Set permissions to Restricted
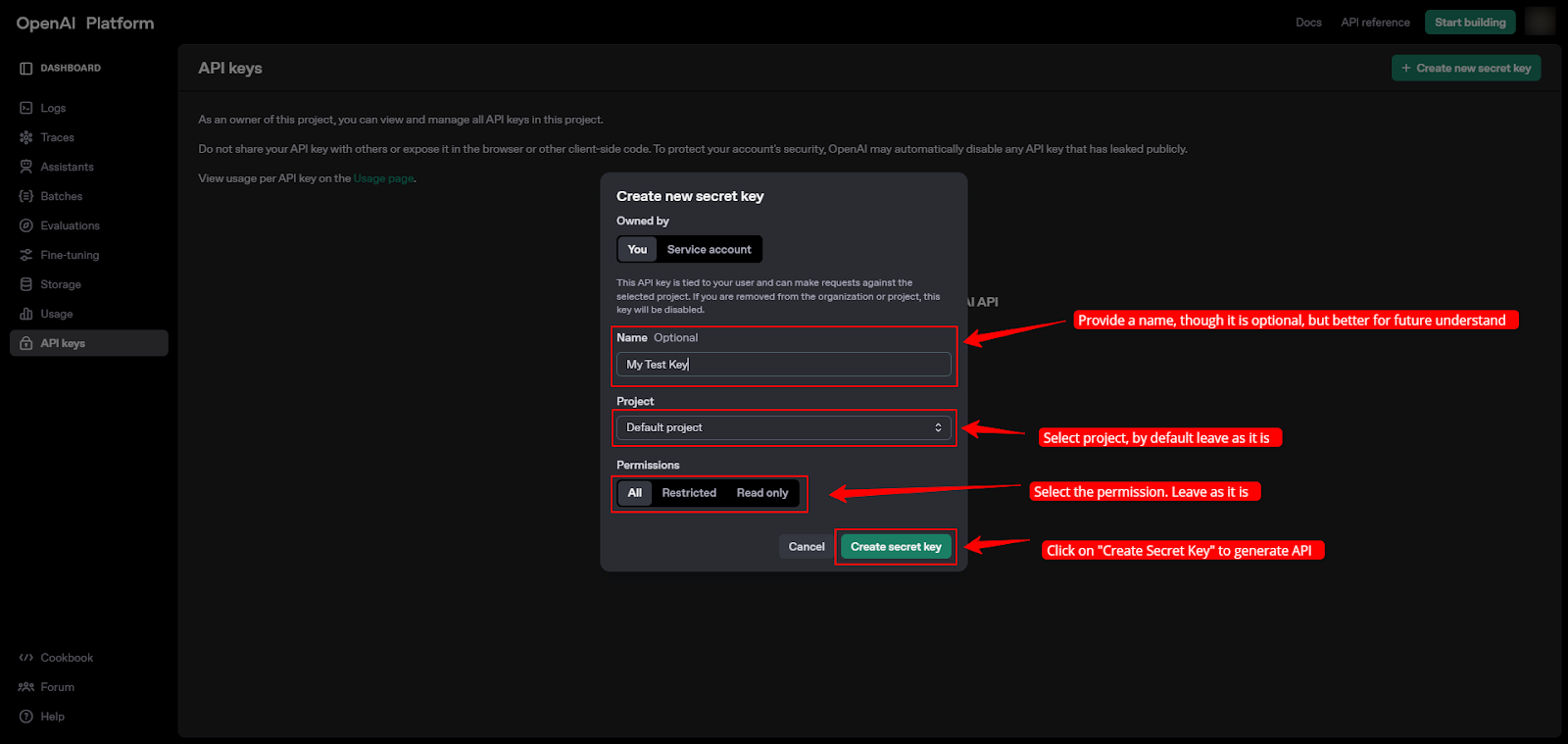1568x744 pixels. tap(689, 493)
